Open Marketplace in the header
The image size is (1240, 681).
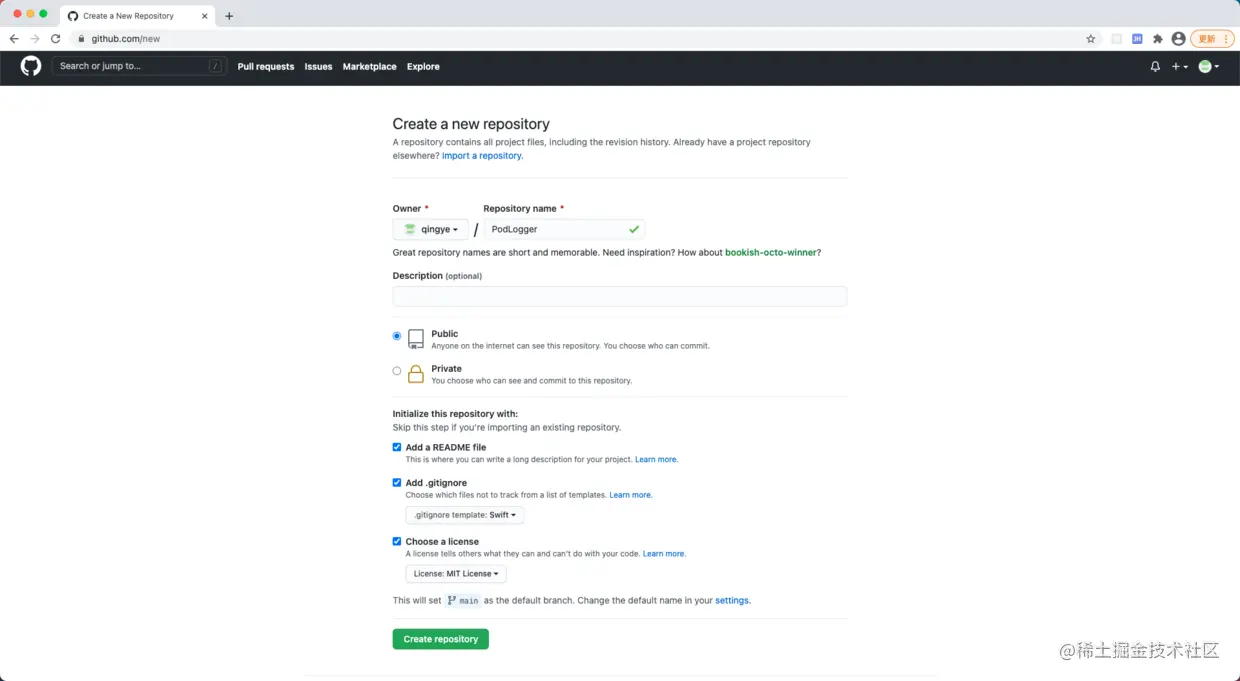click(x=369, y=66)
